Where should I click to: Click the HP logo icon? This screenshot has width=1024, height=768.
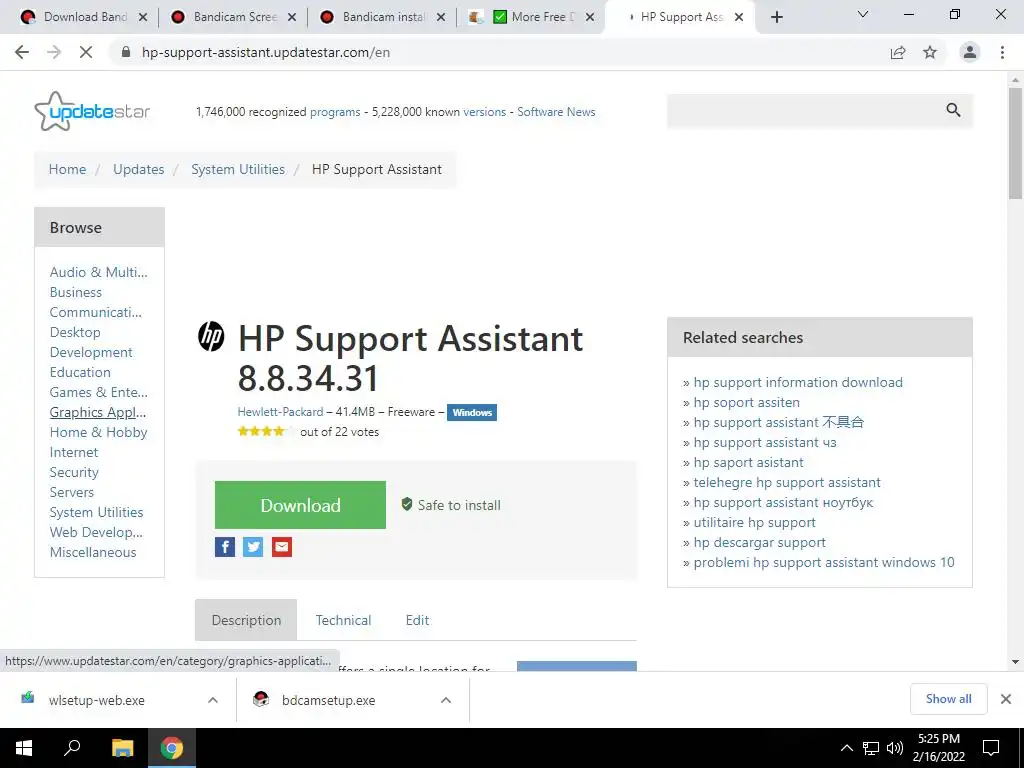211,336
